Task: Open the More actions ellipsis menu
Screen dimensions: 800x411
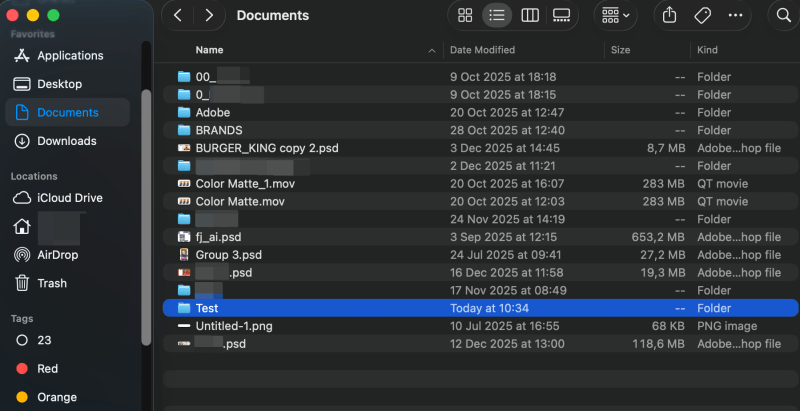Action: pos(735,15)
